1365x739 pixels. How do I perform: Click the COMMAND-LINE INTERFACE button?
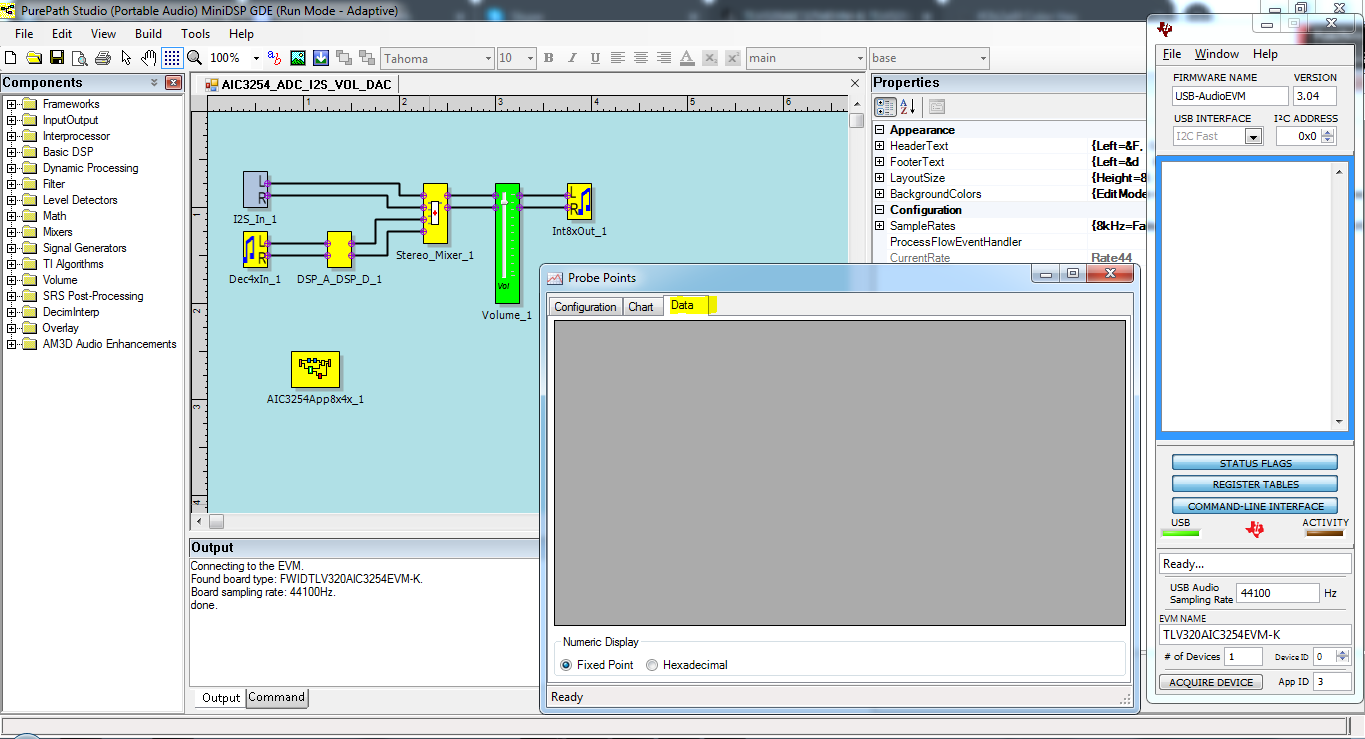1255,506
